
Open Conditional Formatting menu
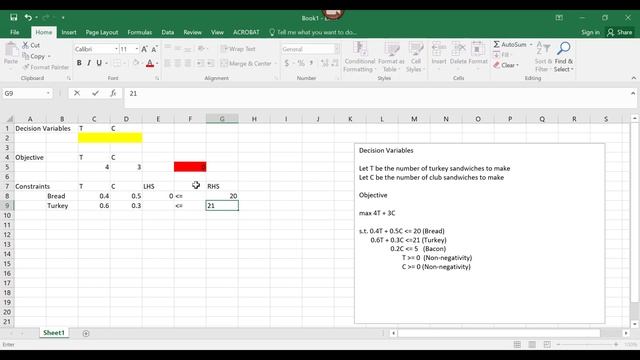coord(359,57)
